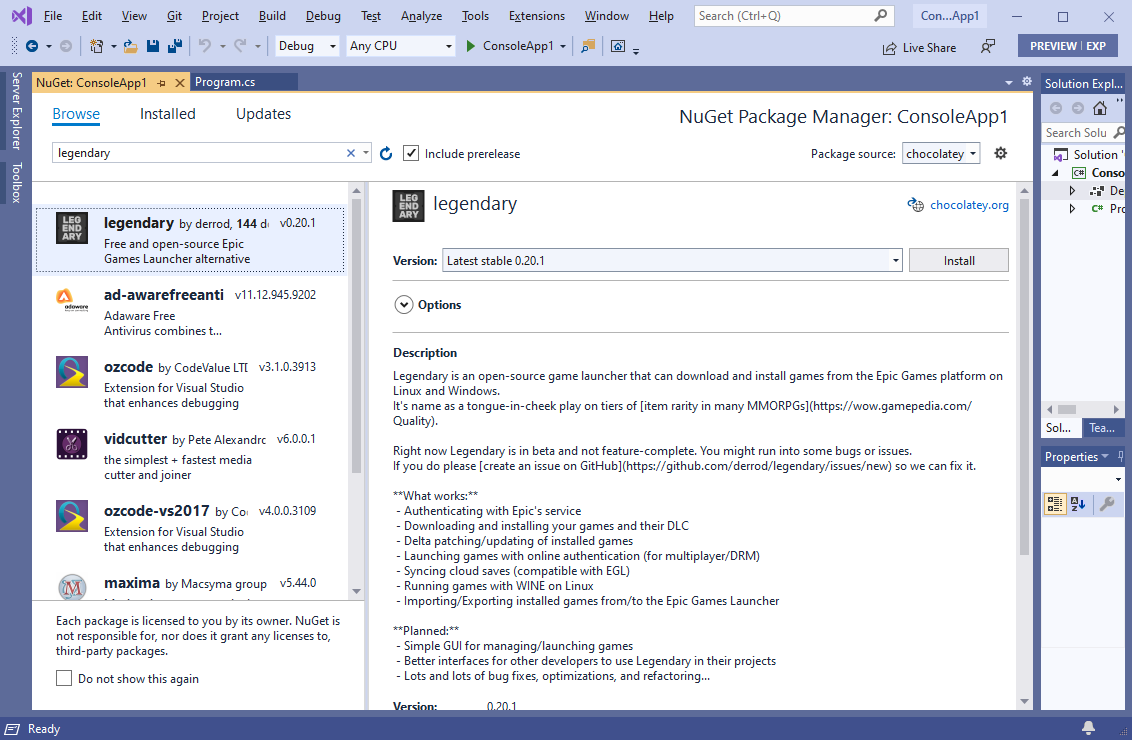
Task: Open the ConsoleApp1 start target dropdown arrow
Action: [x=563, y=46]
